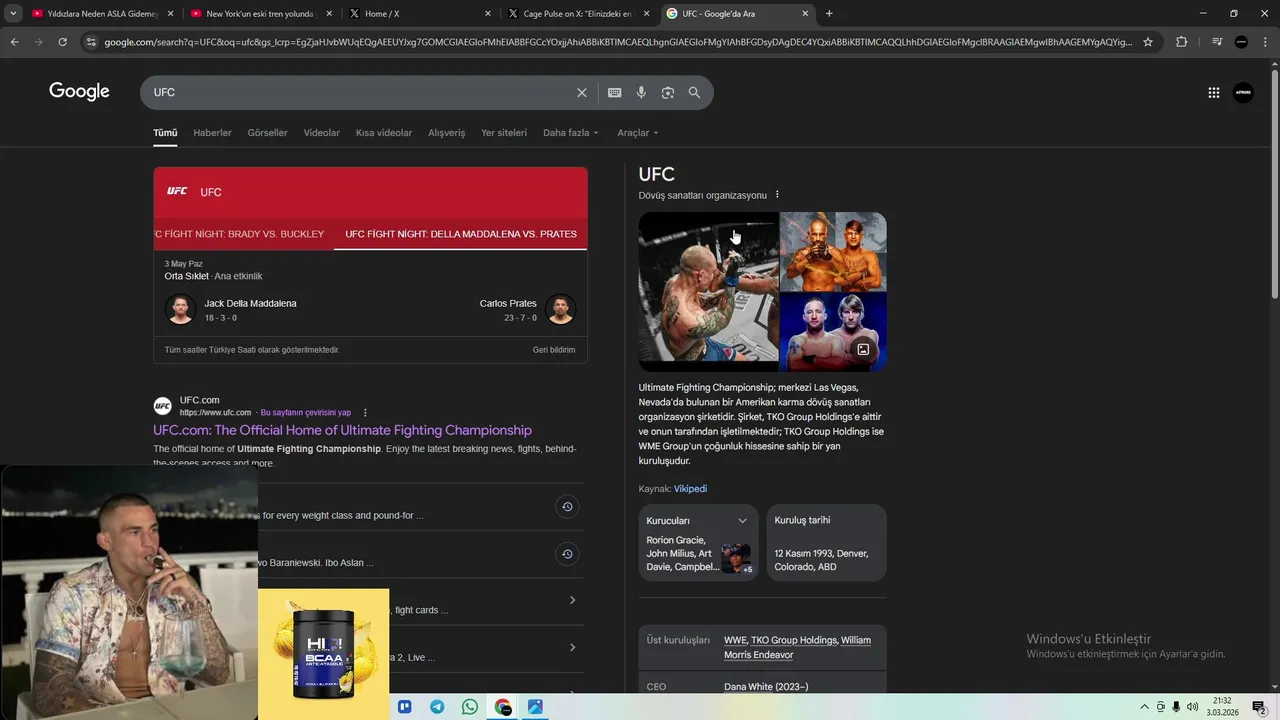Search by image with Google Lens
Viewport: 1280px width, 720px height.
tap(667, 92)
